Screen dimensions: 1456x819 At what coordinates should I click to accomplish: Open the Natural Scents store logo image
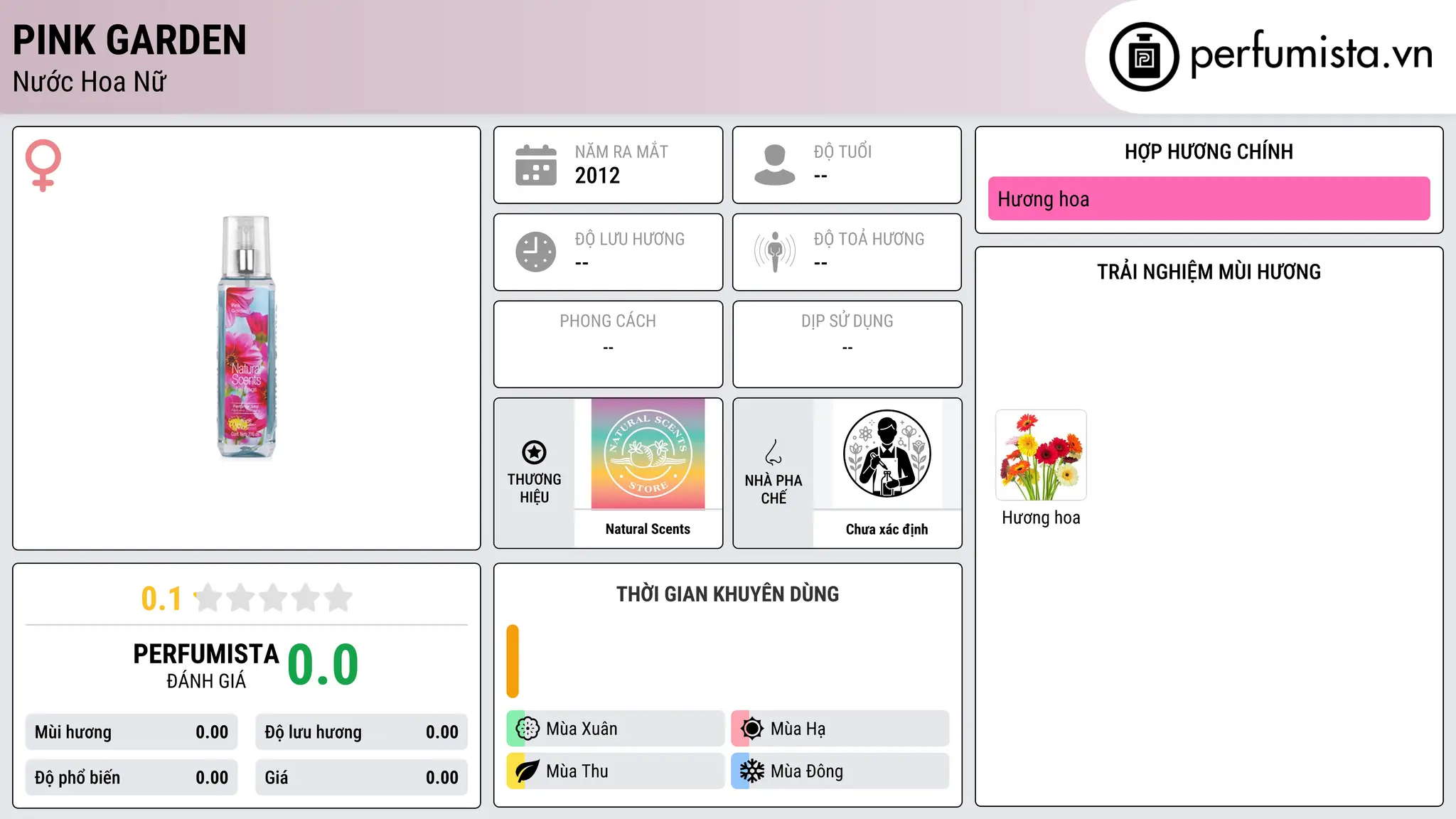tap(648, 454)
